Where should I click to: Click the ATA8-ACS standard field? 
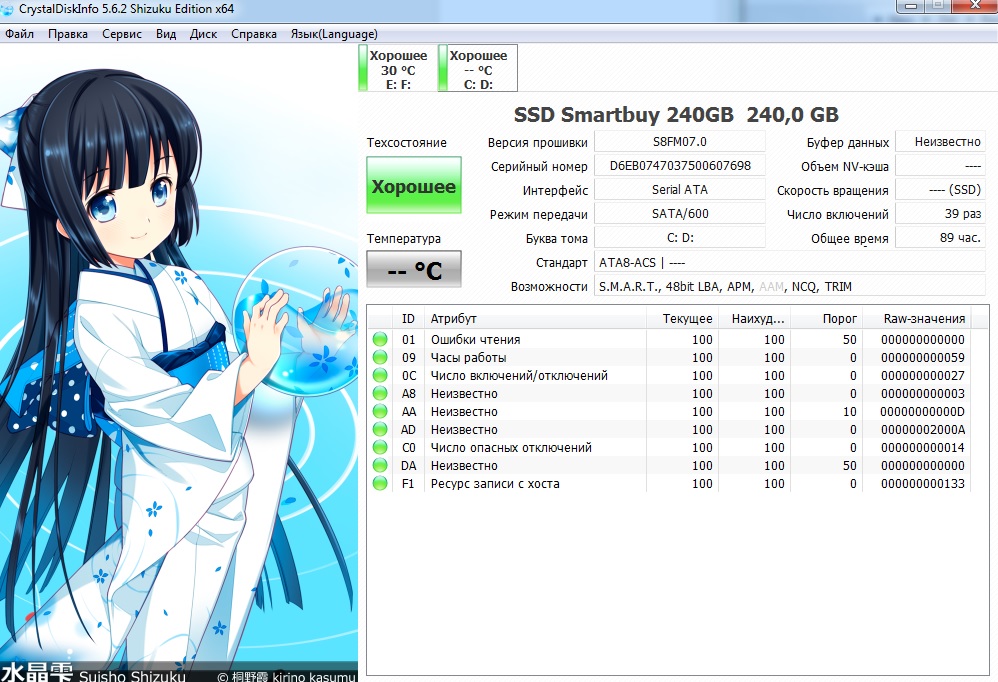click(x=789, y=262)
